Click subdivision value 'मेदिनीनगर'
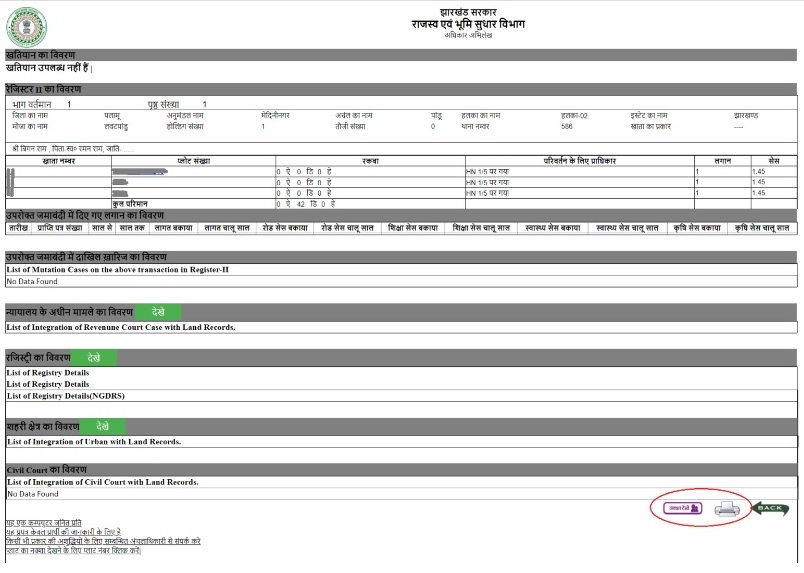Screen dimensions: 804x573 pyautogui.click(x=275, y=115)
